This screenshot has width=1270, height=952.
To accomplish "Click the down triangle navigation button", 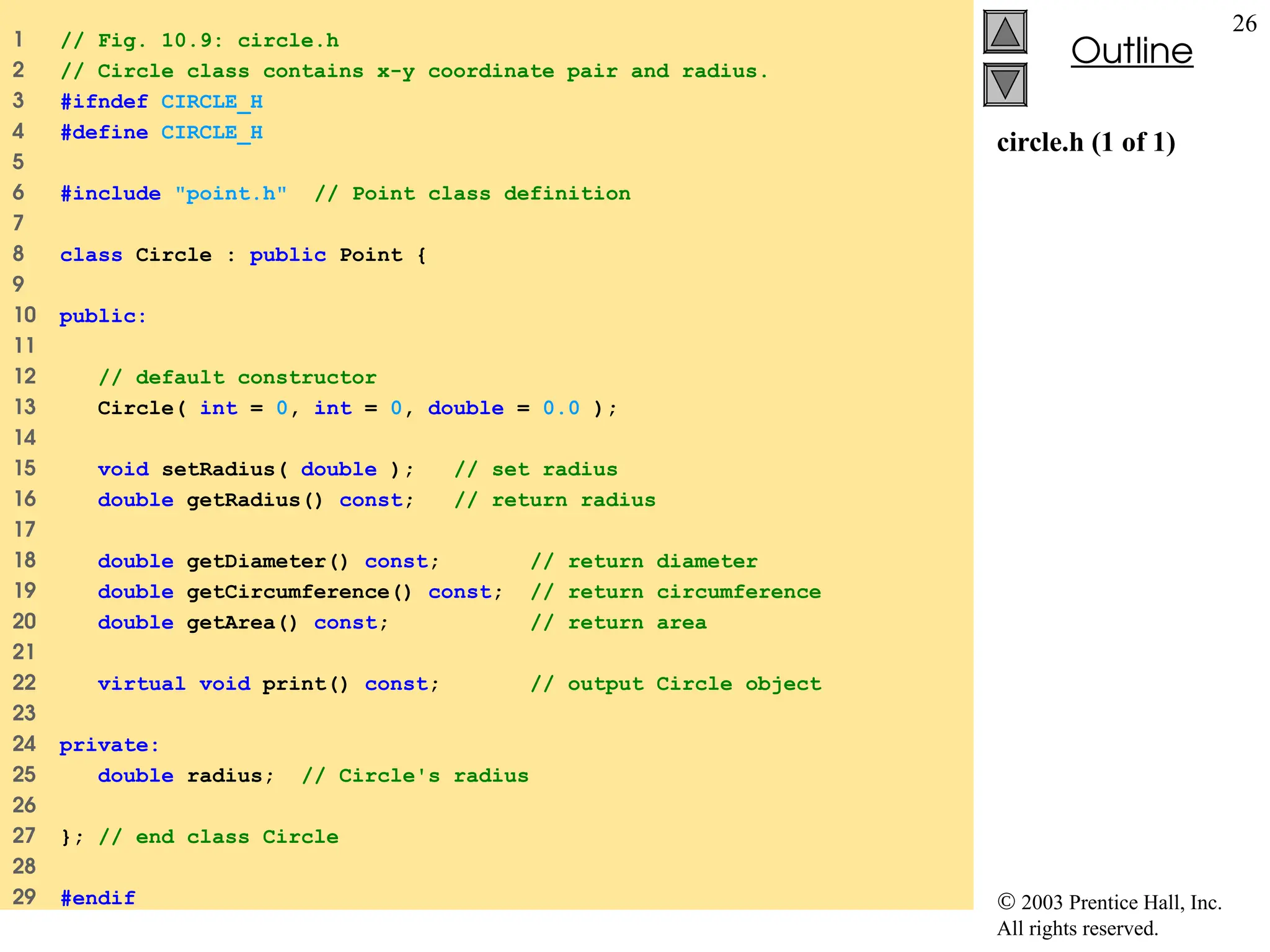I will pos(1005,84).
